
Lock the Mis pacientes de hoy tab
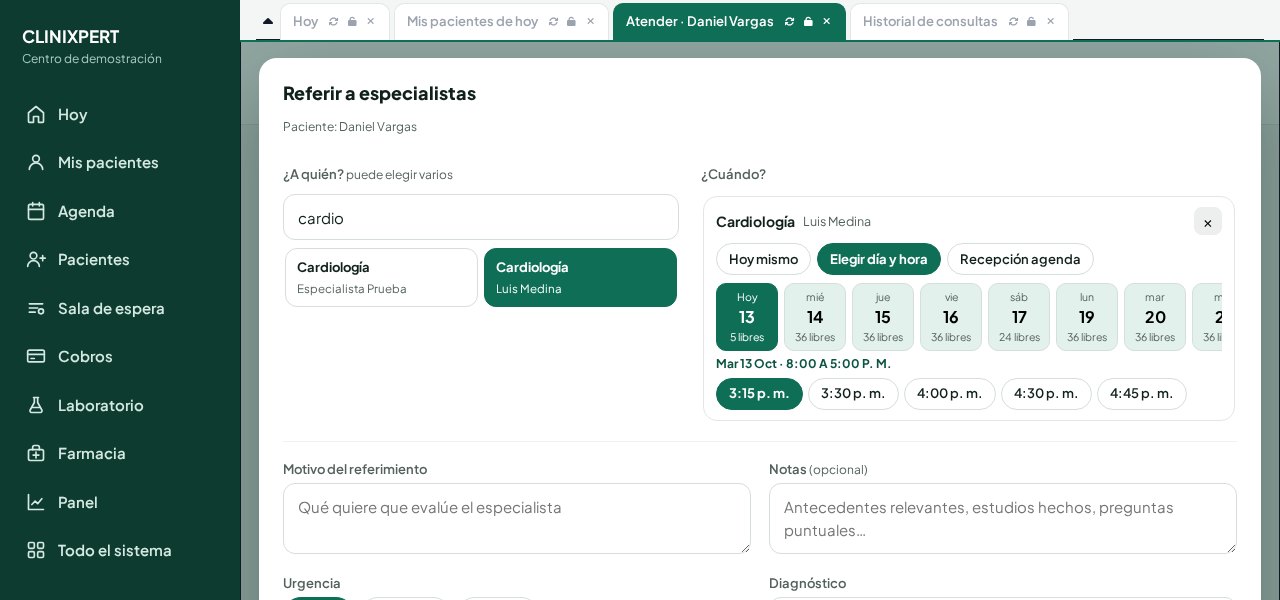pos(571,21)
